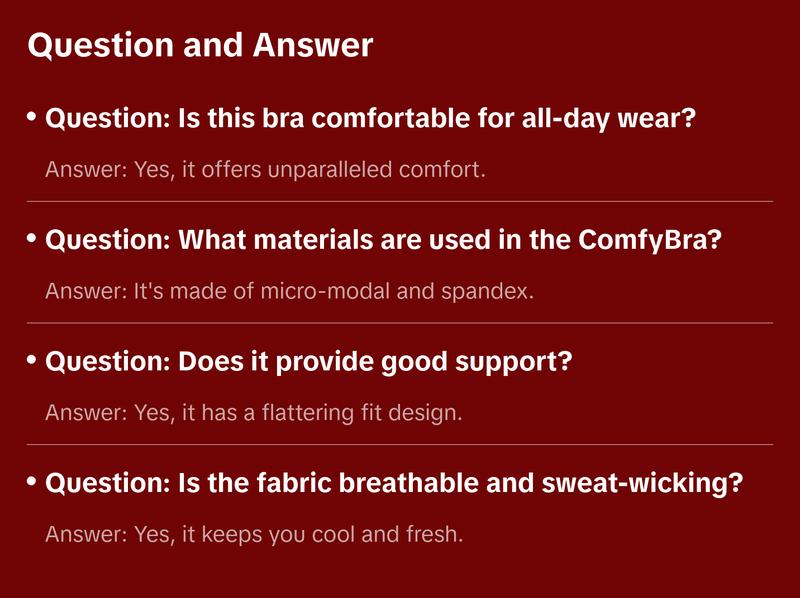Click the Question and Answer heading

coord(200,46)
